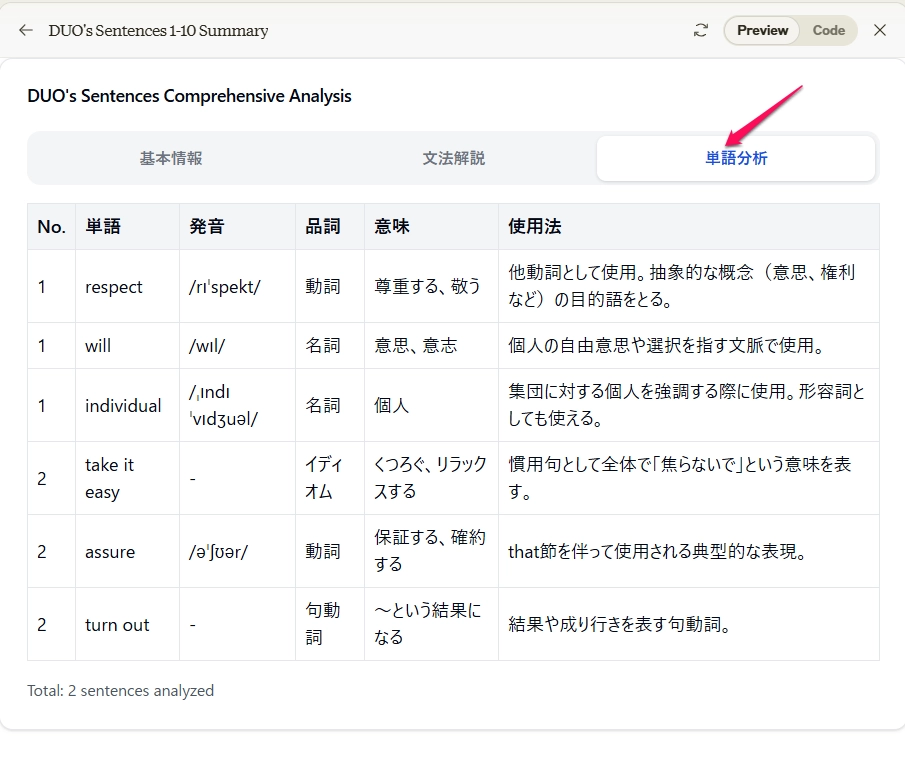Click the 'DUO's Sentences Comprehensive Analysis' heading

[189, 96]
